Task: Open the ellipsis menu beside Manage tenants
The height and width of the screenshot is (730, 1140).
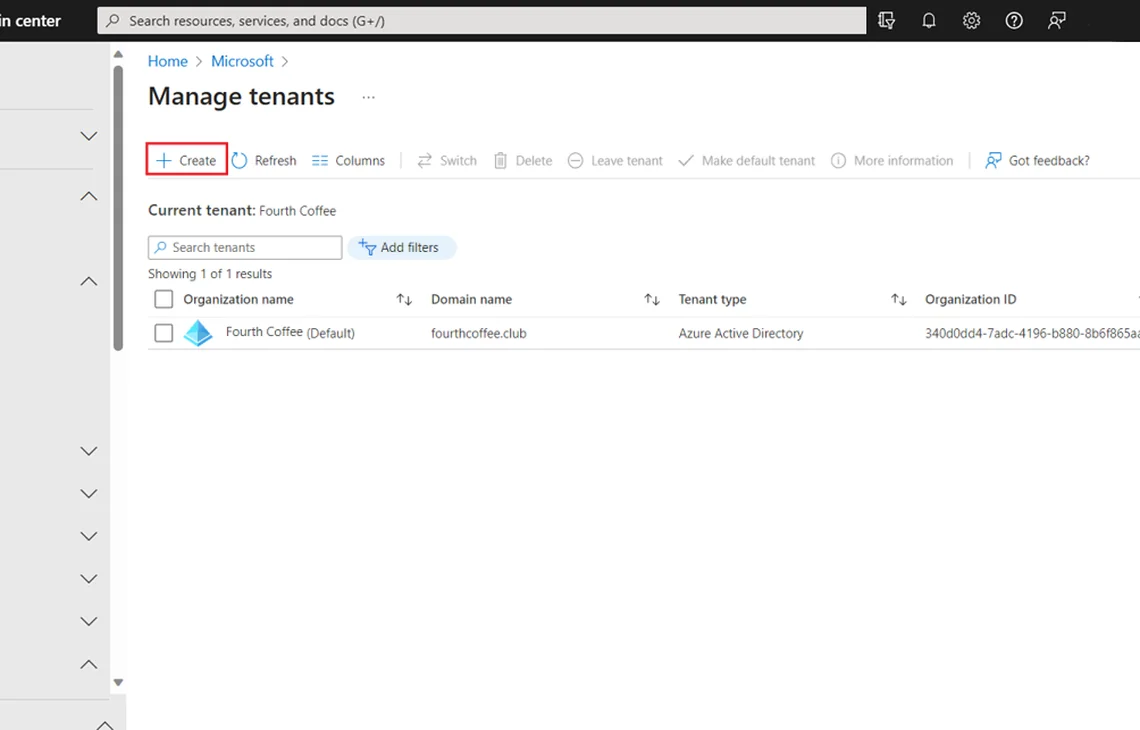Action: click(369, 97)
